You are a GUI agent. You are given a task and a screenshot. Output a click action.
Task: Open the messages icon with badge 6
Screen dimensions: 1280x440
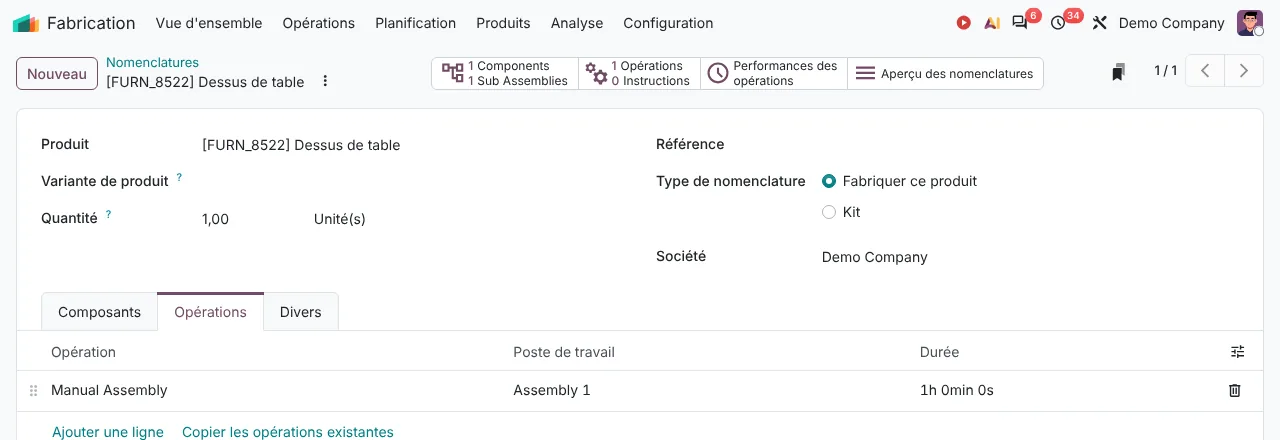point(1020,22)
